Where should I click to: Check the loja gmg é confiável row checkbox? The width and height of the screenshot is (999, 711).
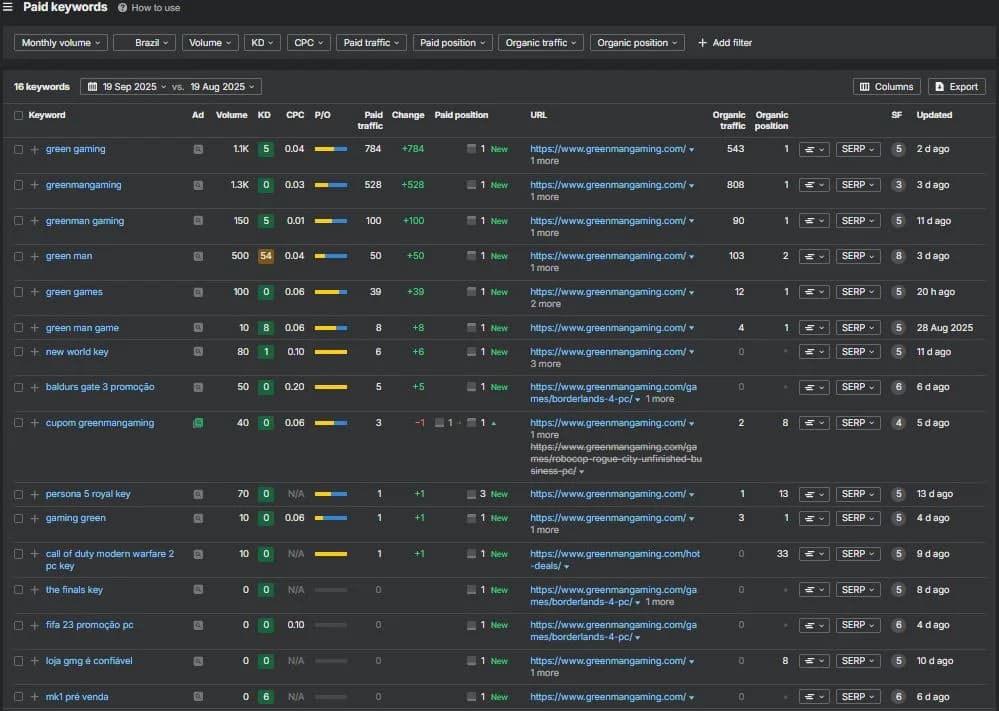tap(18, 661)
